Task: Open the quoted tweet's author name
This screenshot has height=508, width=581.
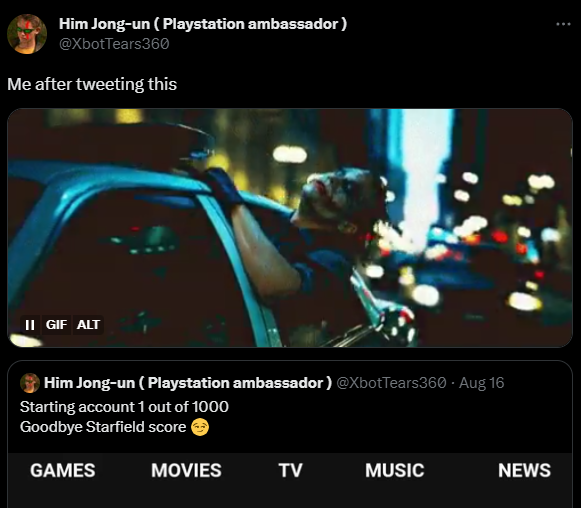Action: 188,383
